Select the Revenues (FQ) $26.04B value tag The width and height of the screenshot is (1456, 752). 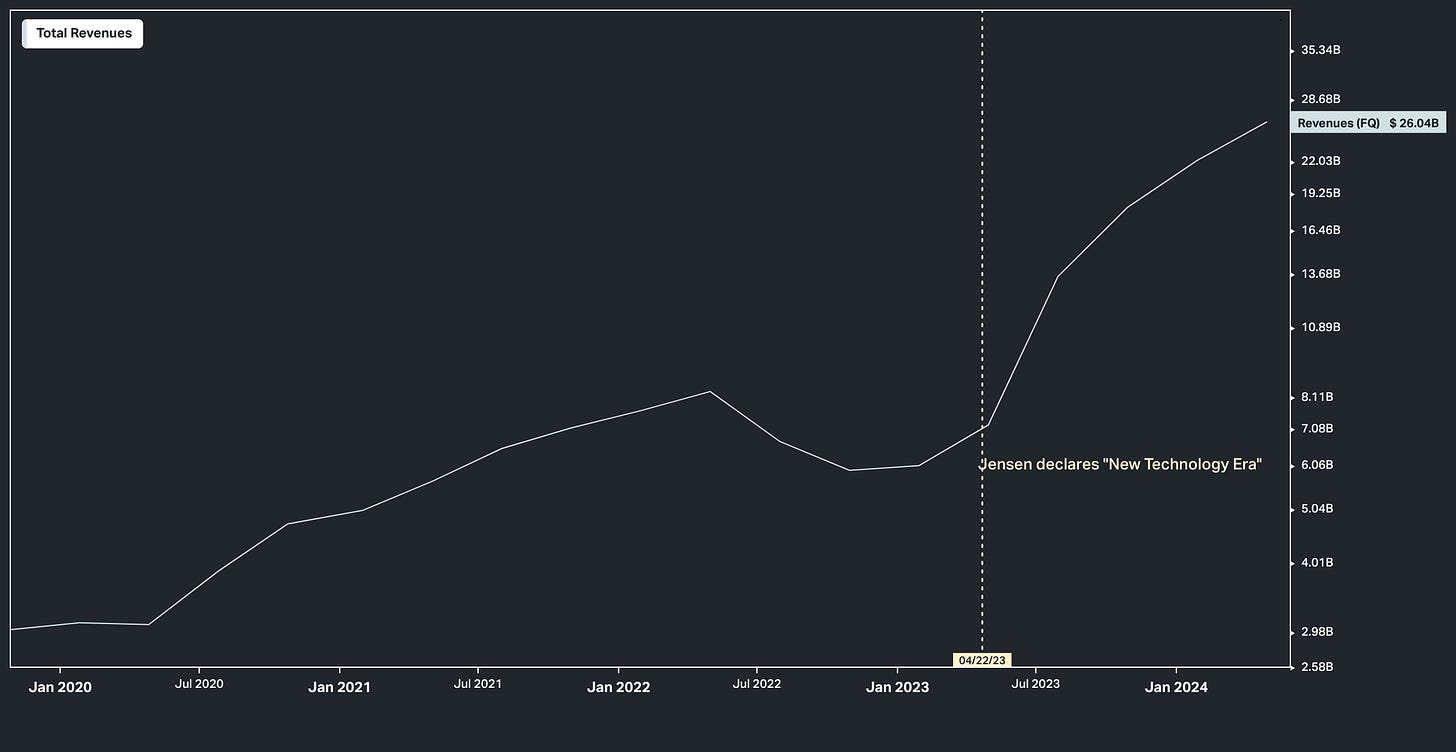1368,123
